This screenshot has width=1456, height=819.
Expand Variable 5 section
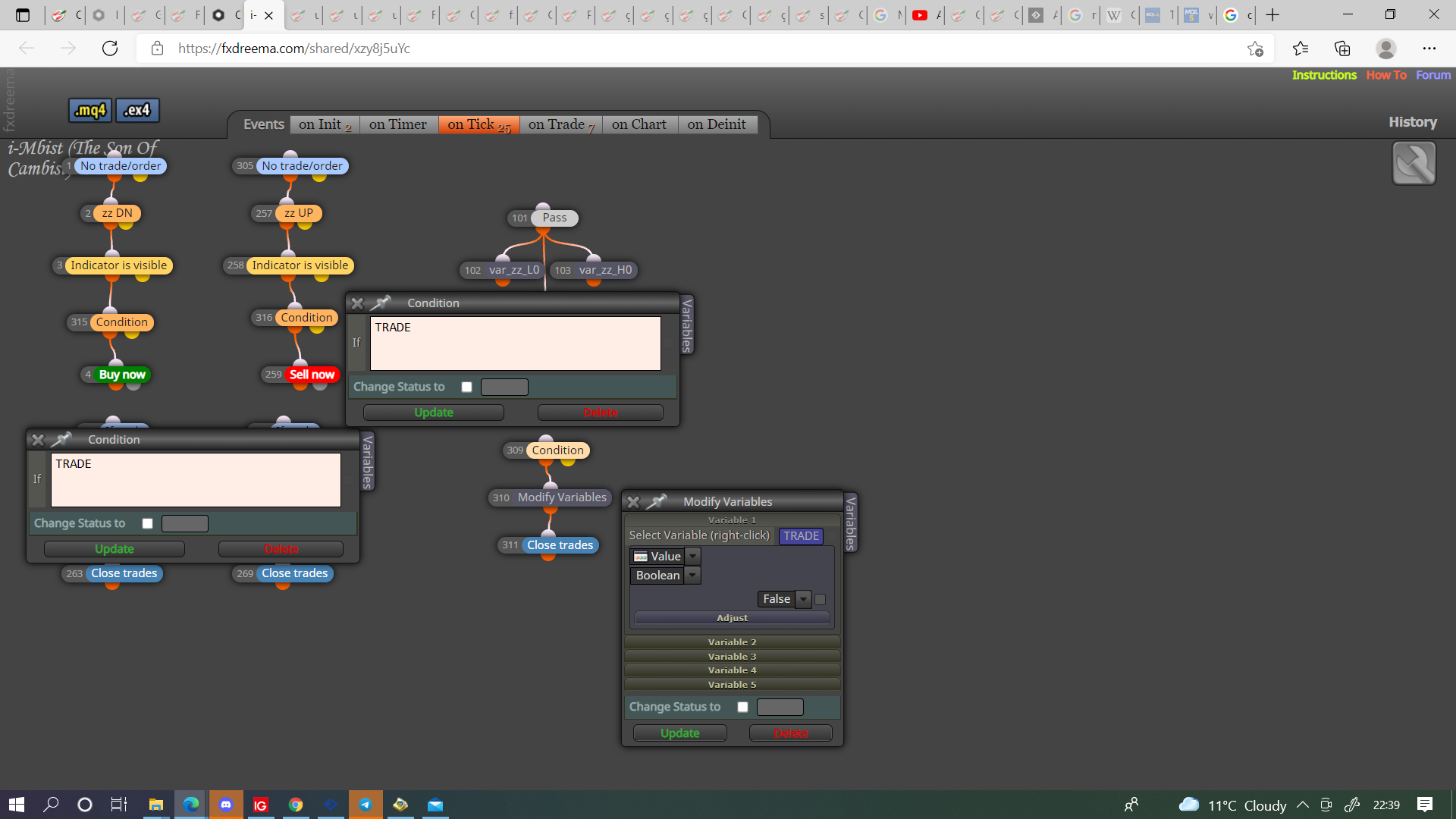pos(732,685)
